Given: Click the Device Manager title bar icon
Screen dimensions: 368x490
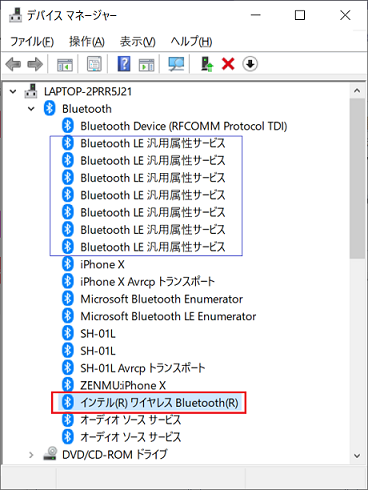Looking at the screenshot, I should click(x=16, y=15).
